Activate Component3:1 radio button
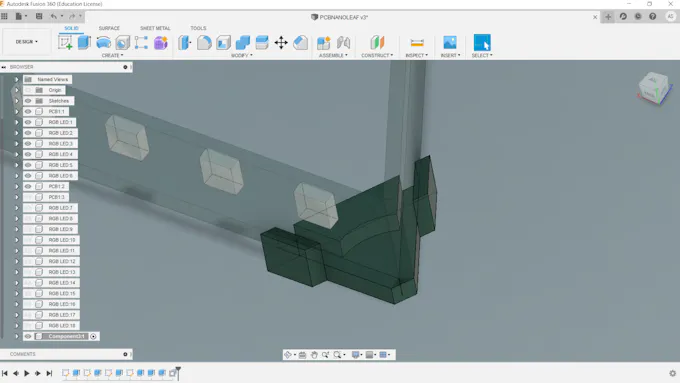This screenshot has height=383, width=680. (93, 336)
